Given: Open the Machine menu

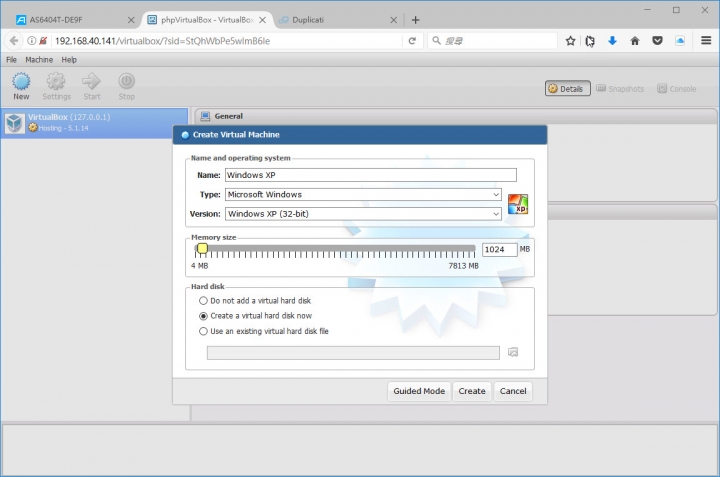Looking at the screenshot, I should 39,60.
